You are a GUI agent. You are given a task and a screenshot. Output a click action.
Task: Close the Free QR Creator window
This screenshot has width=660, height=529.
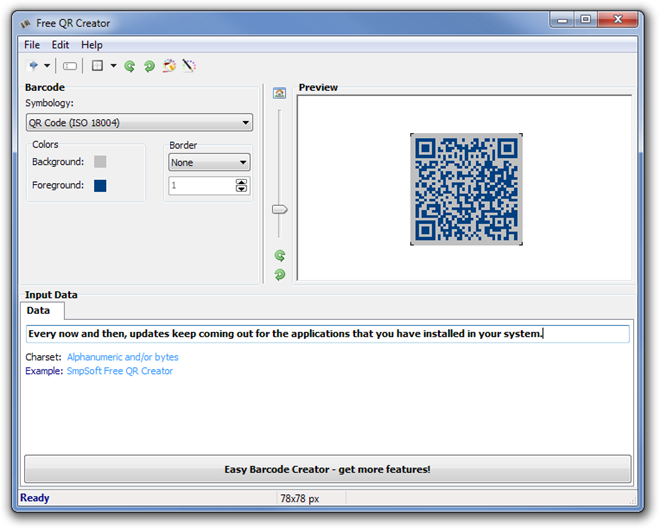(617, 20)
